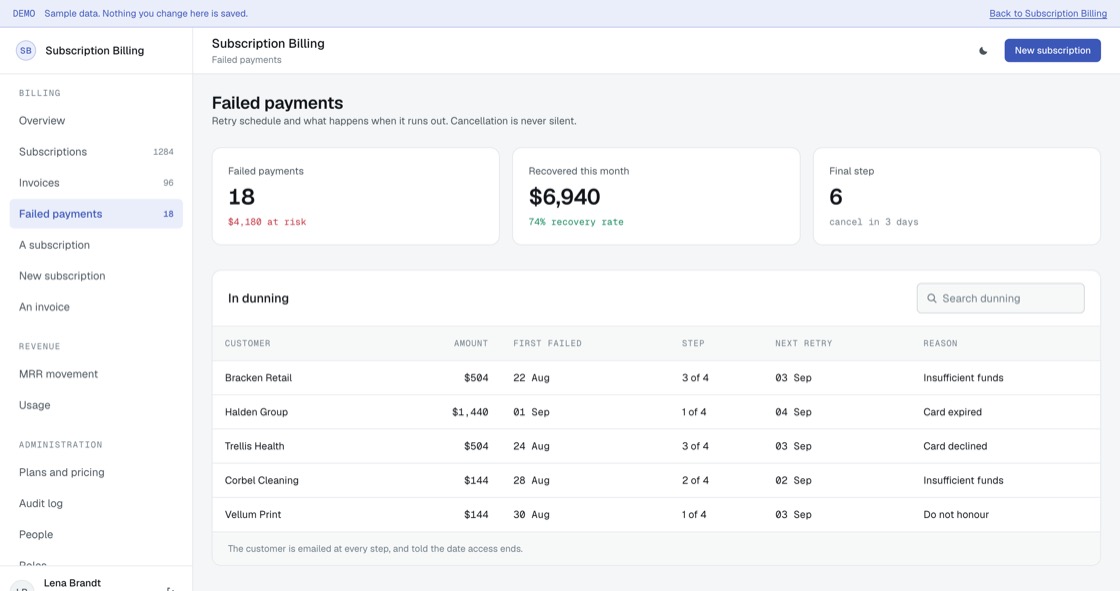Follow the 'Back to Subscription Billing' link
The image size is (1120, 591).
tap(1048, 14)
